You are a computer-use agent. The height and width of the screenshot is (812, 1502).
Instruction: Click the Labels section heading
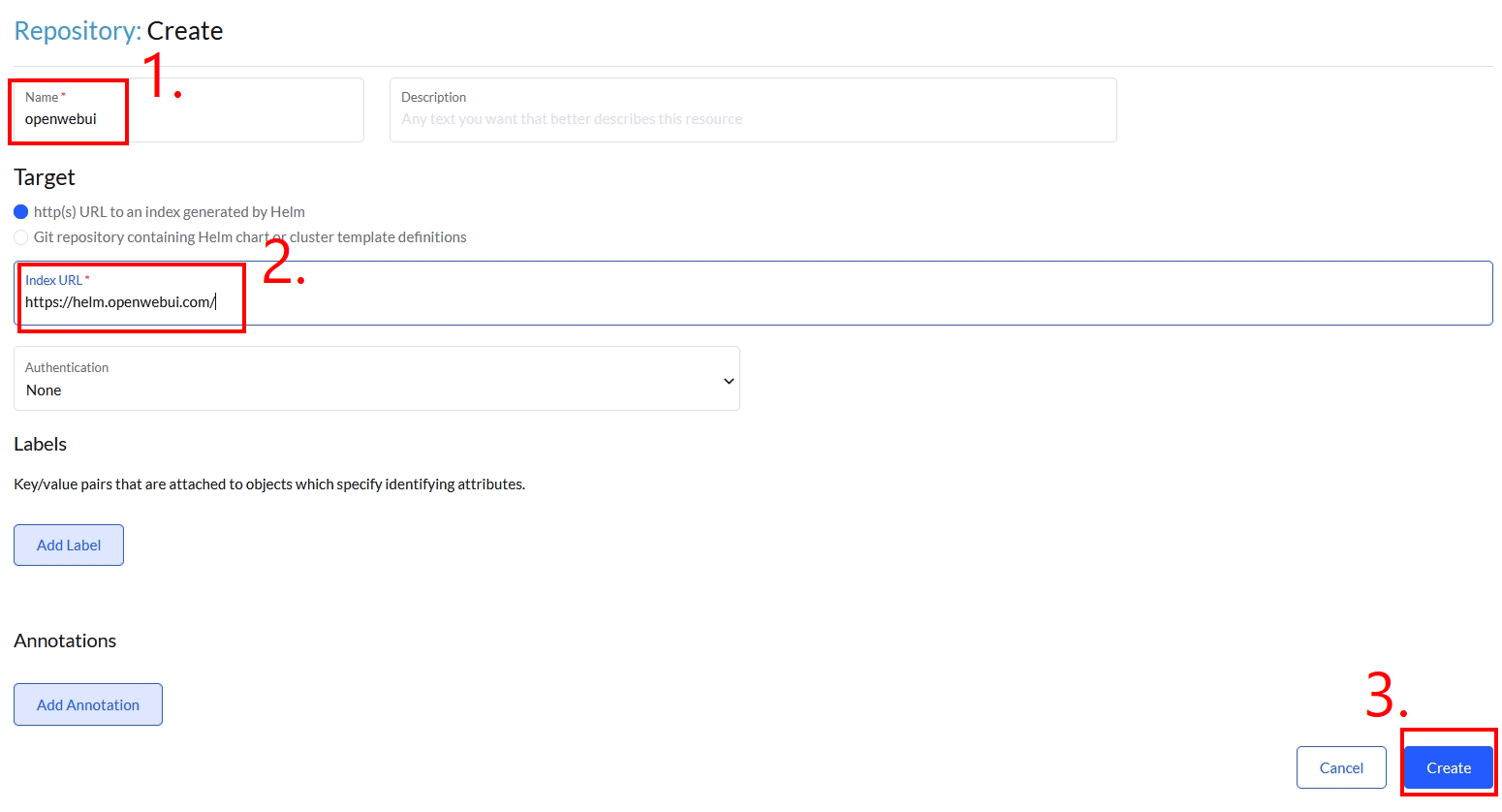41,444
